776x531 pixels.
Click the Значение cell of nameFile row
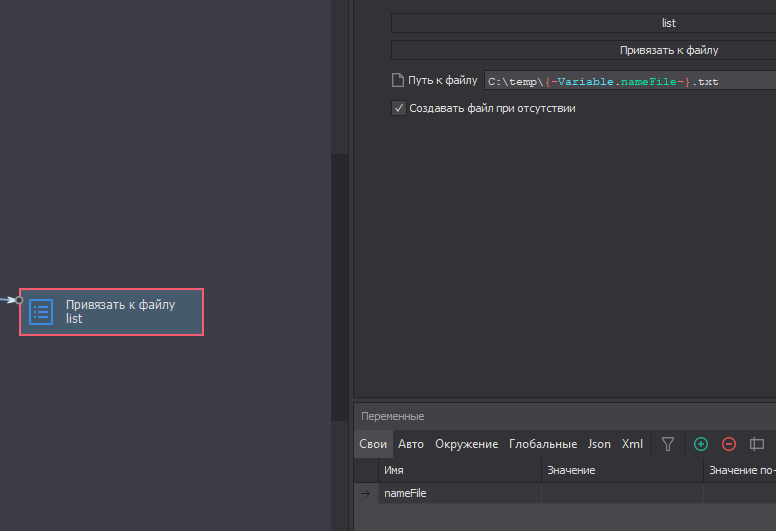click(622, 493)
